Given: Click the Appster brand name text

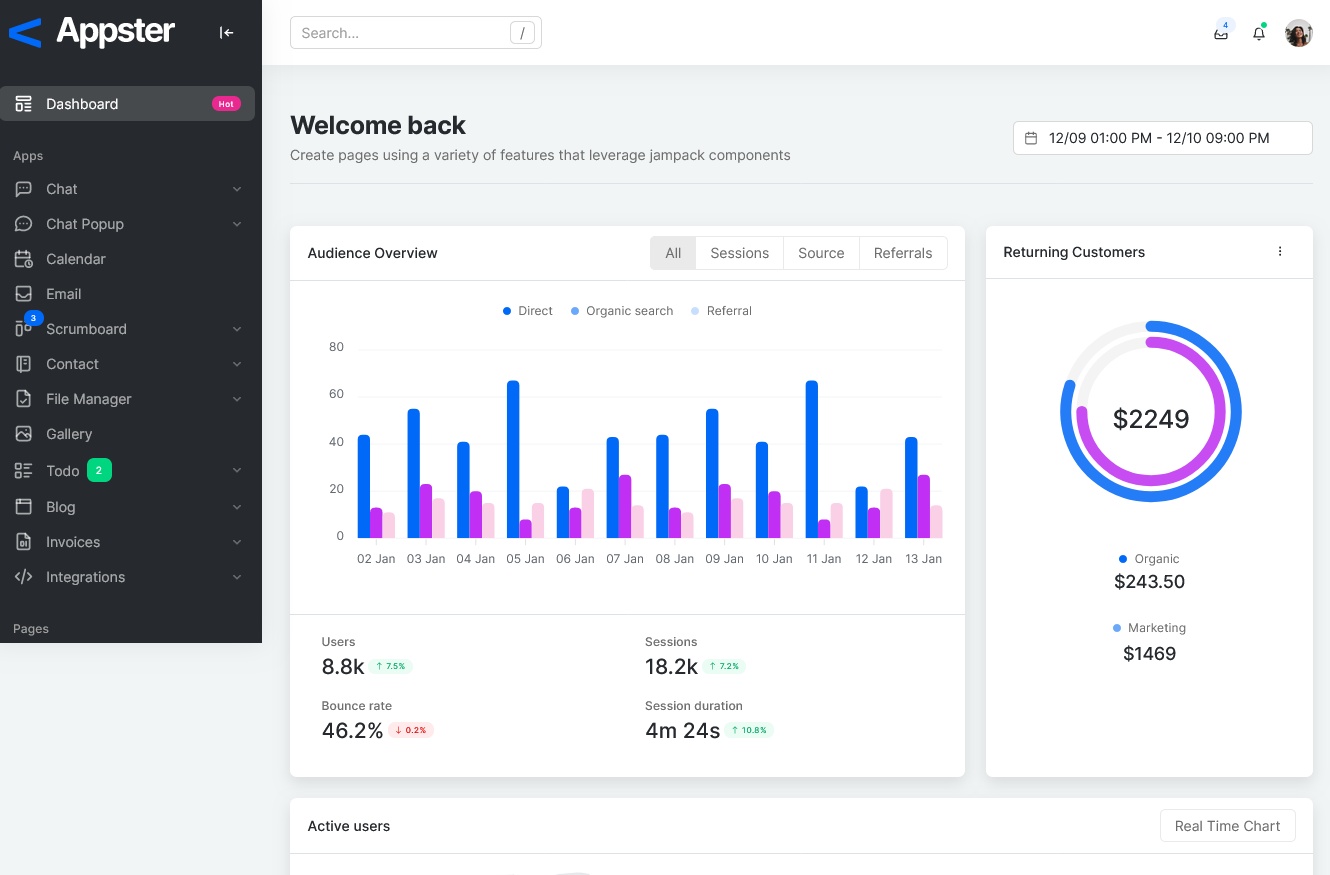Looking at the screenshot, I should click(116, 32).
